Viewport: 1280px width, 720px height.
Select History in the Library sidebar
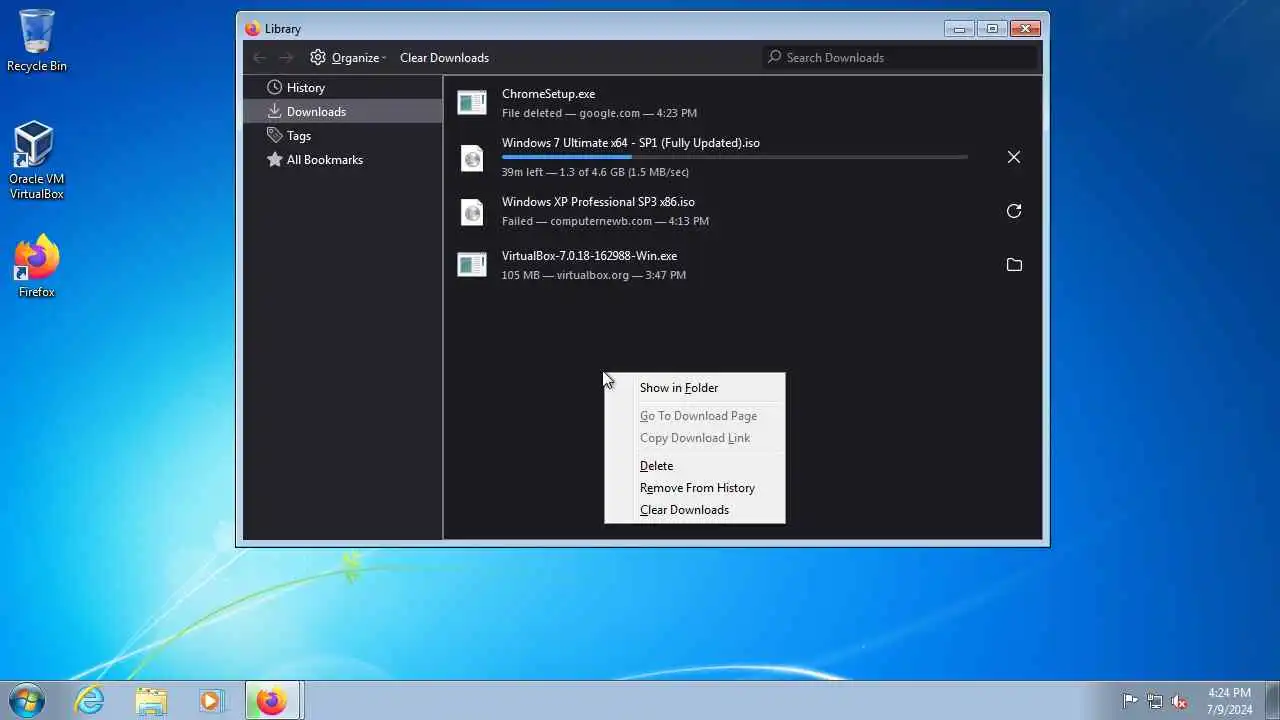343,87
